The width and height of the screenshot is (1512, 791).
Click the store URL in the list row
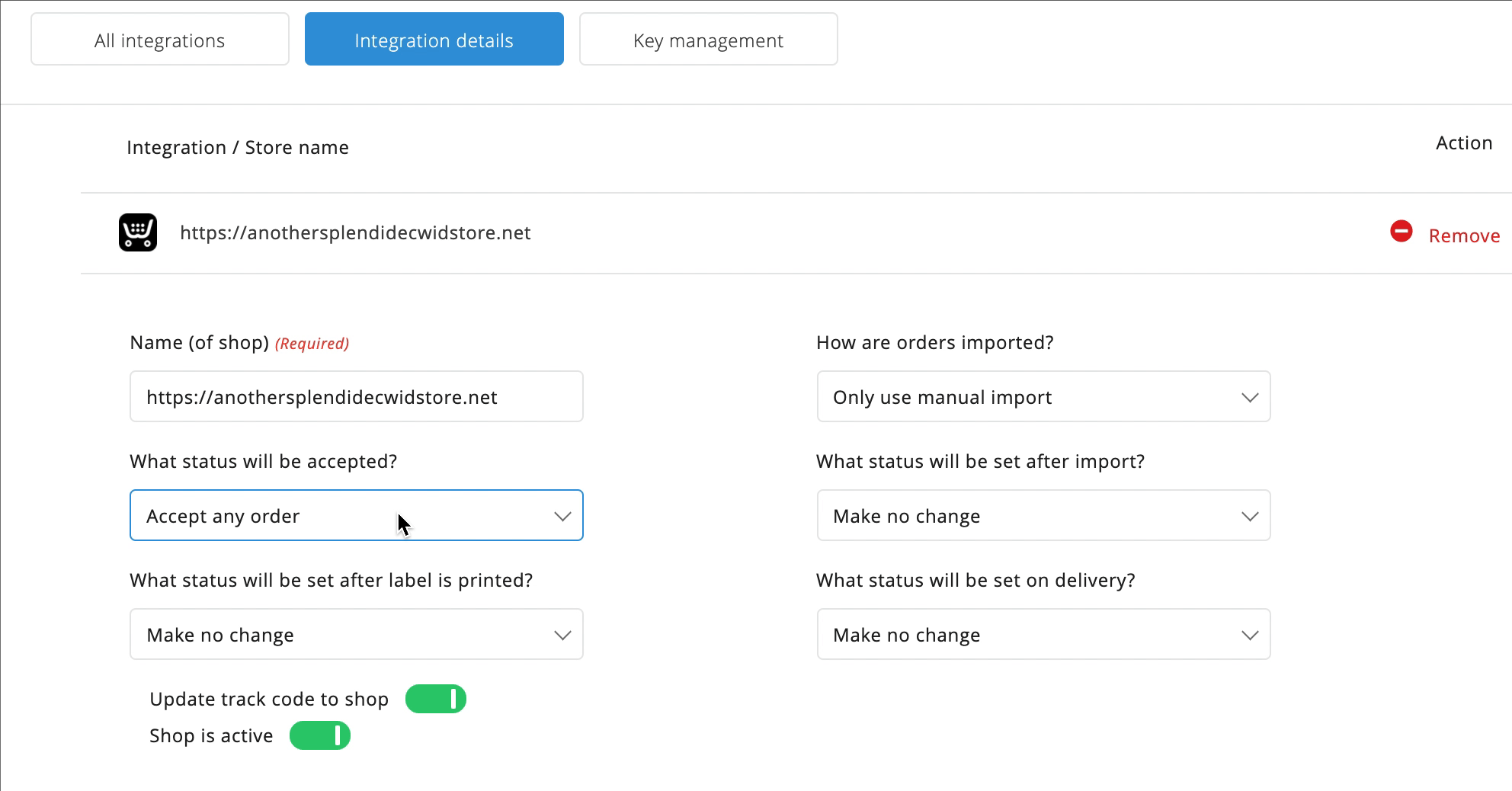(355, 232)
